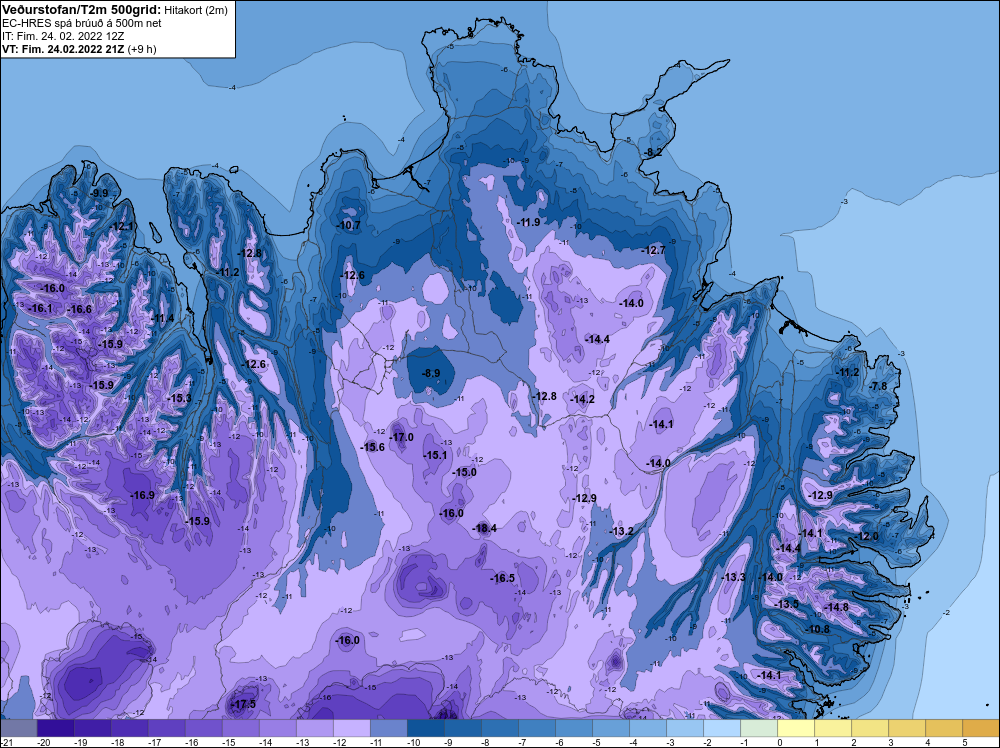1000x748 pixels.
Task: Select the -8.2 value on the northeast peninsula
Action: (x=654, y=152)
